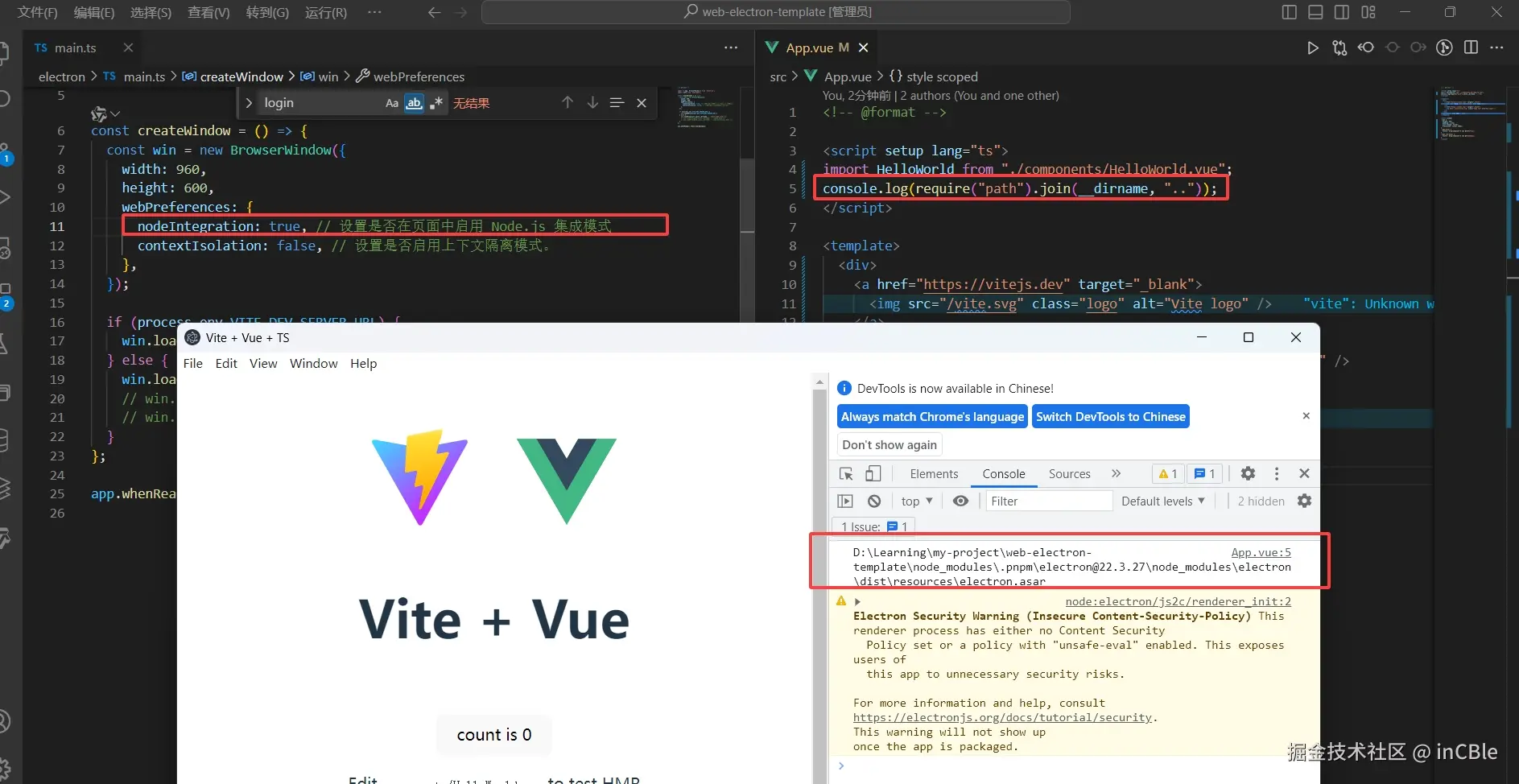This screenshot has width=1519, height=784.
Task: Click the login search input in find widget
Action: 320,103
